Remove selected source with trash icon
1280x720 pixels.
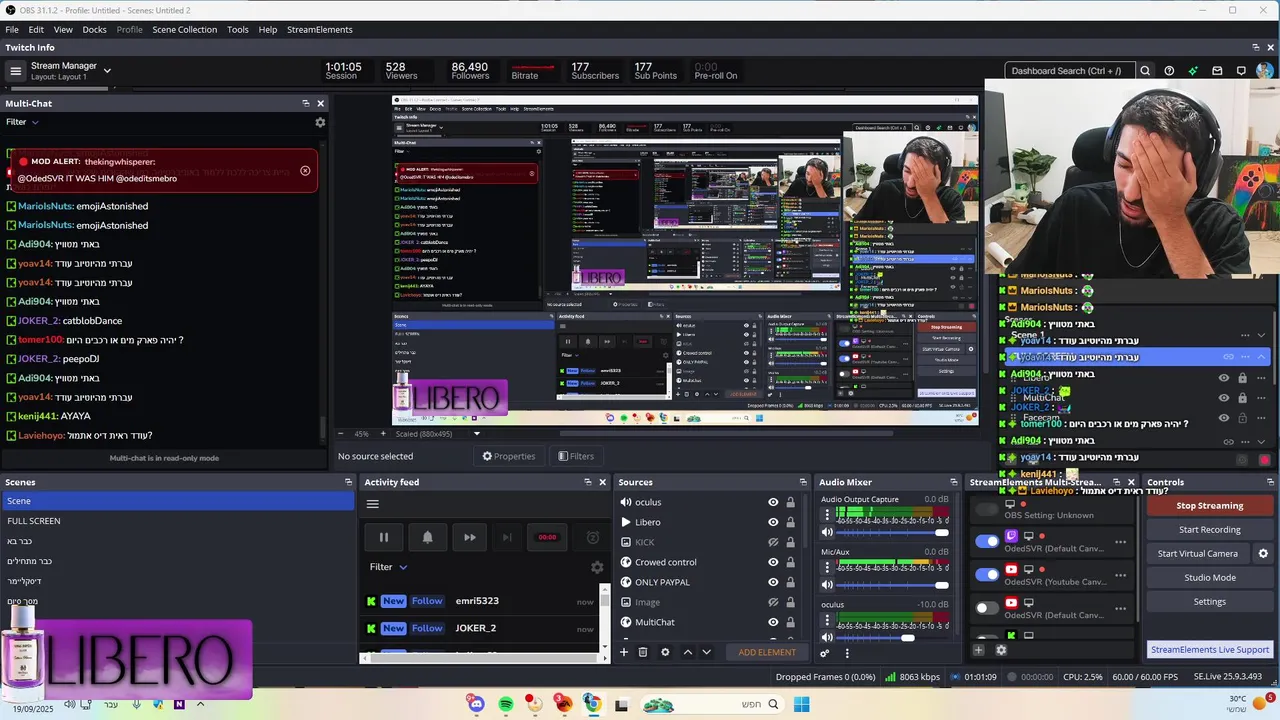pos(643,652)
